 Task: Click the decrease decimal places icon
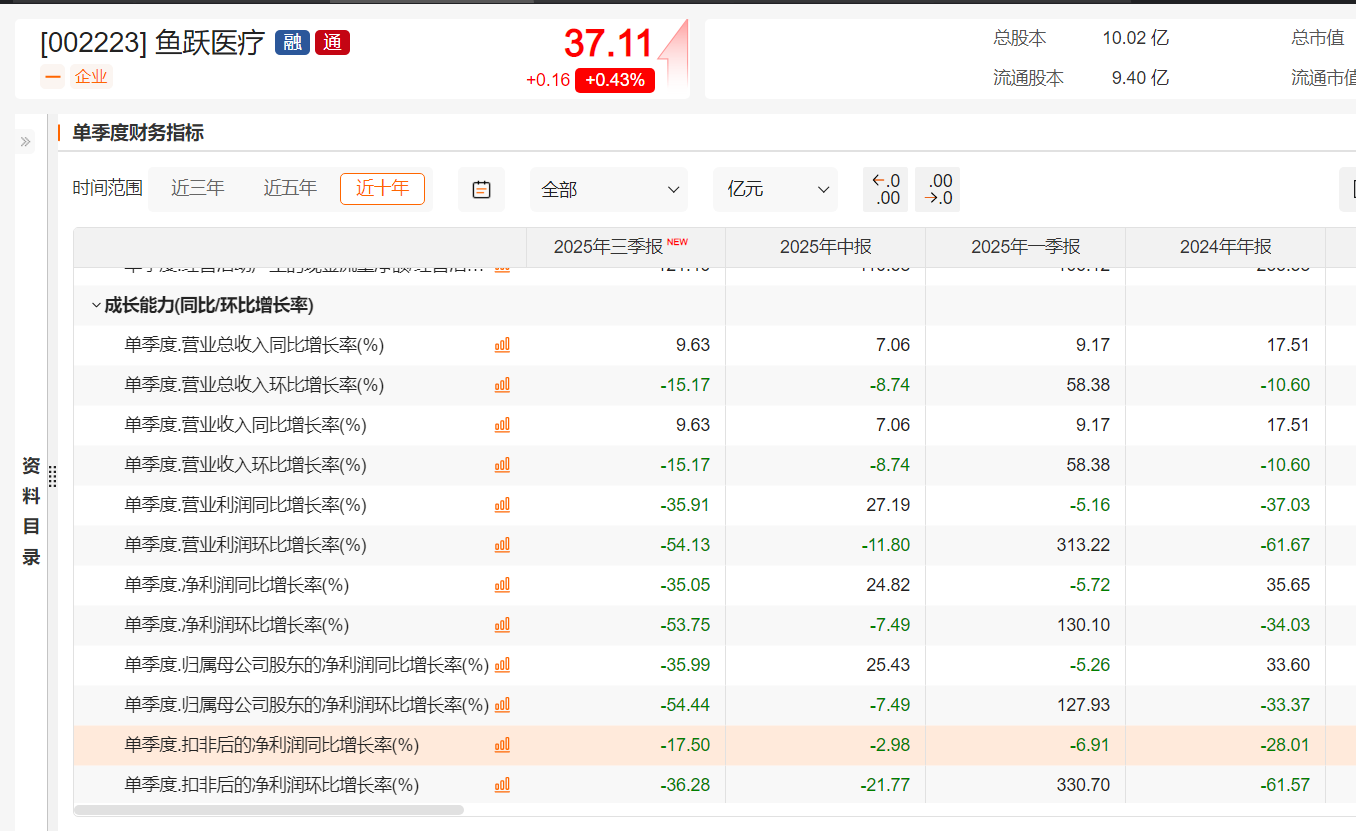tap(937, 189)
